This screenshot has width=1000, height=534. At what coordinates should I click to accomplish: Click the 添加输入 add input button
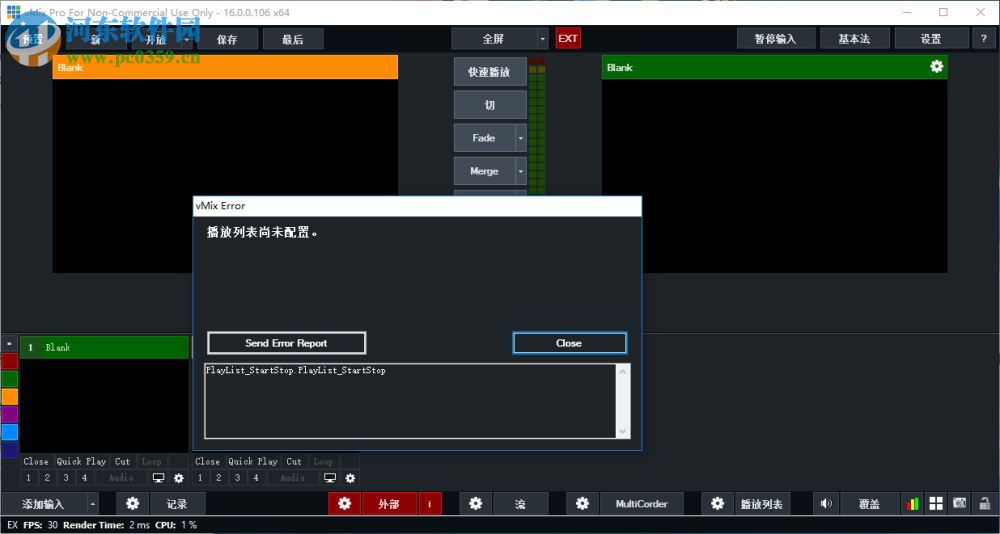43,503
